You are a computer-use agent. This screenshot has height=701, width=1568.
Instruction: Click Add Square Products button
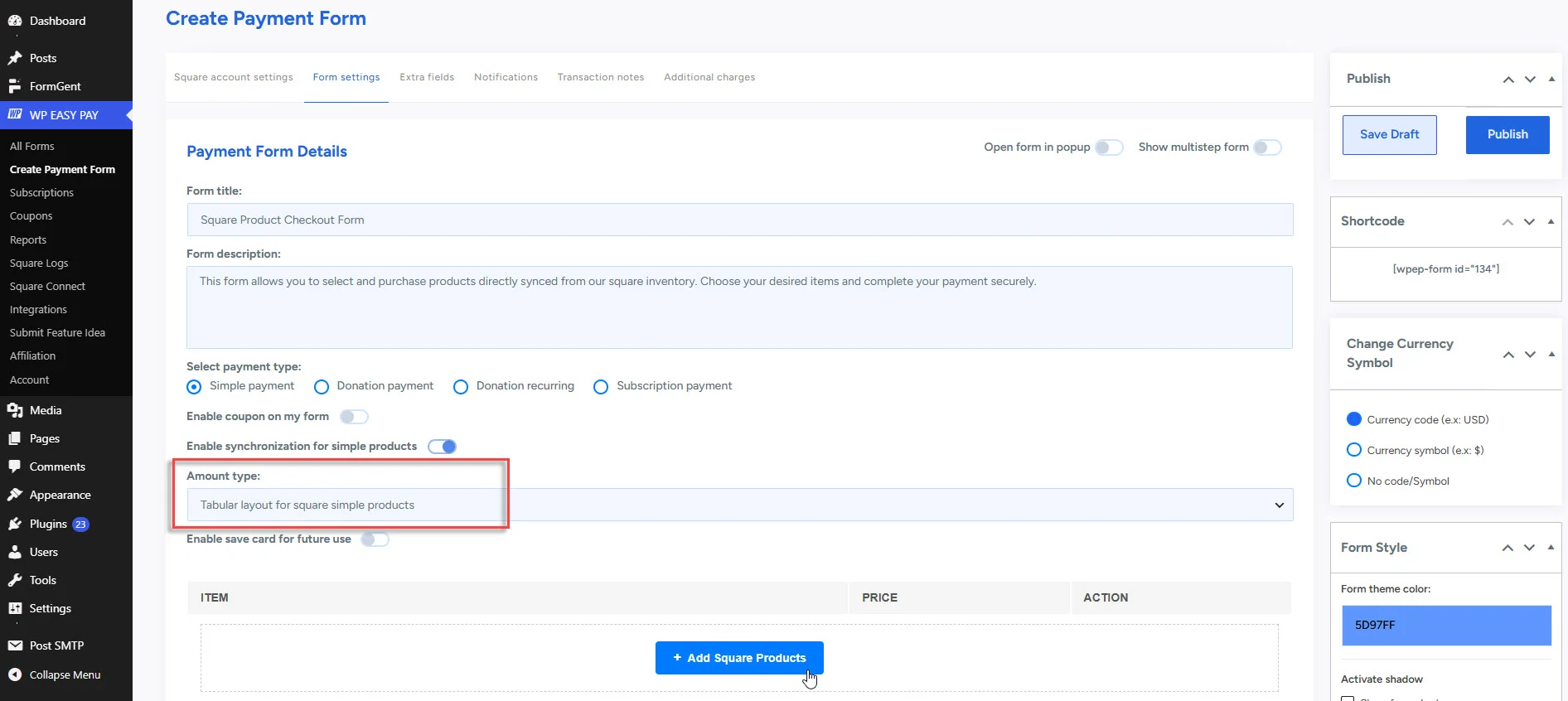(x=739, y=658)
